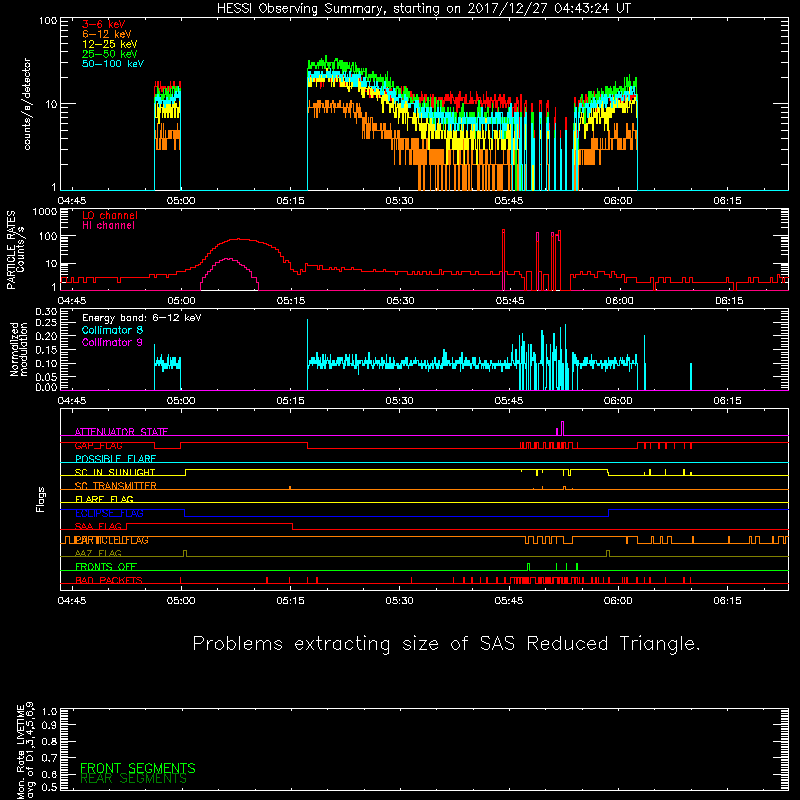Click the GAP_FLAG label
The height and width of the screenshot is (800, 800).
(x=98, y=445)
